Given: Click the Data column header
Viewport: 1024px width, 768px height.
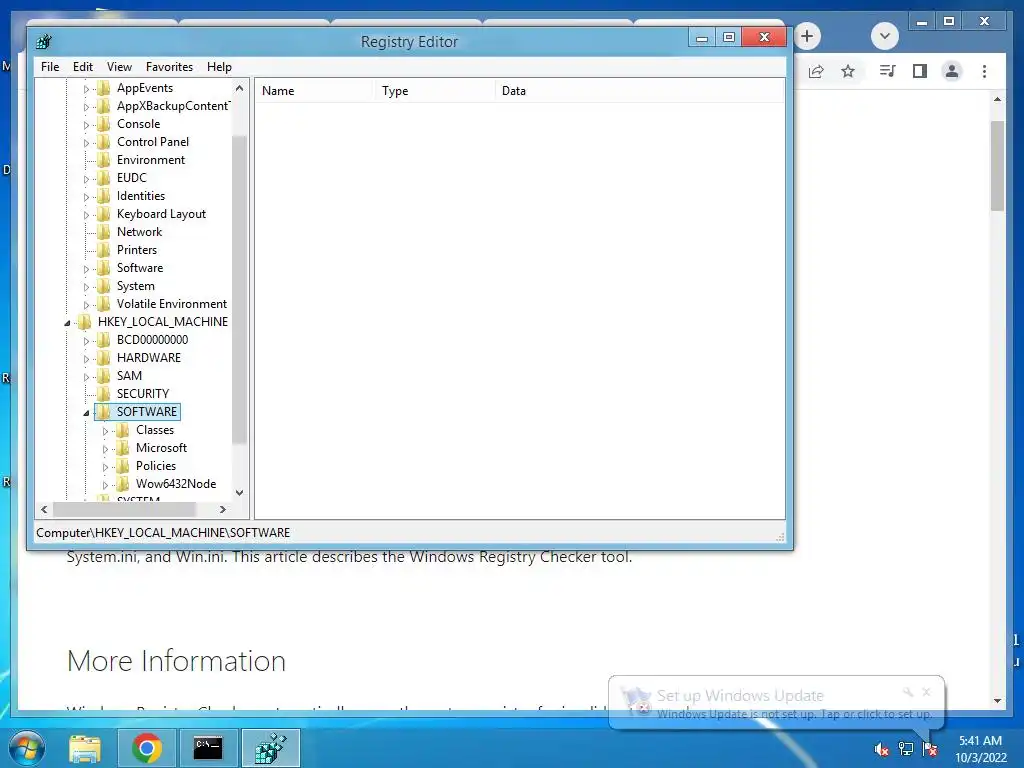Looking at the screenshot, I should pyautogui.click(x=640, y=91).
